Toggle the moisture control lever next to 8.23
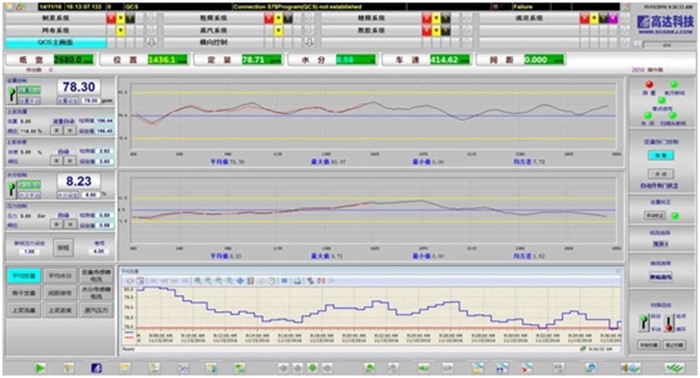Viewport: 700px width, 378px height. click(x=12, y=189)
